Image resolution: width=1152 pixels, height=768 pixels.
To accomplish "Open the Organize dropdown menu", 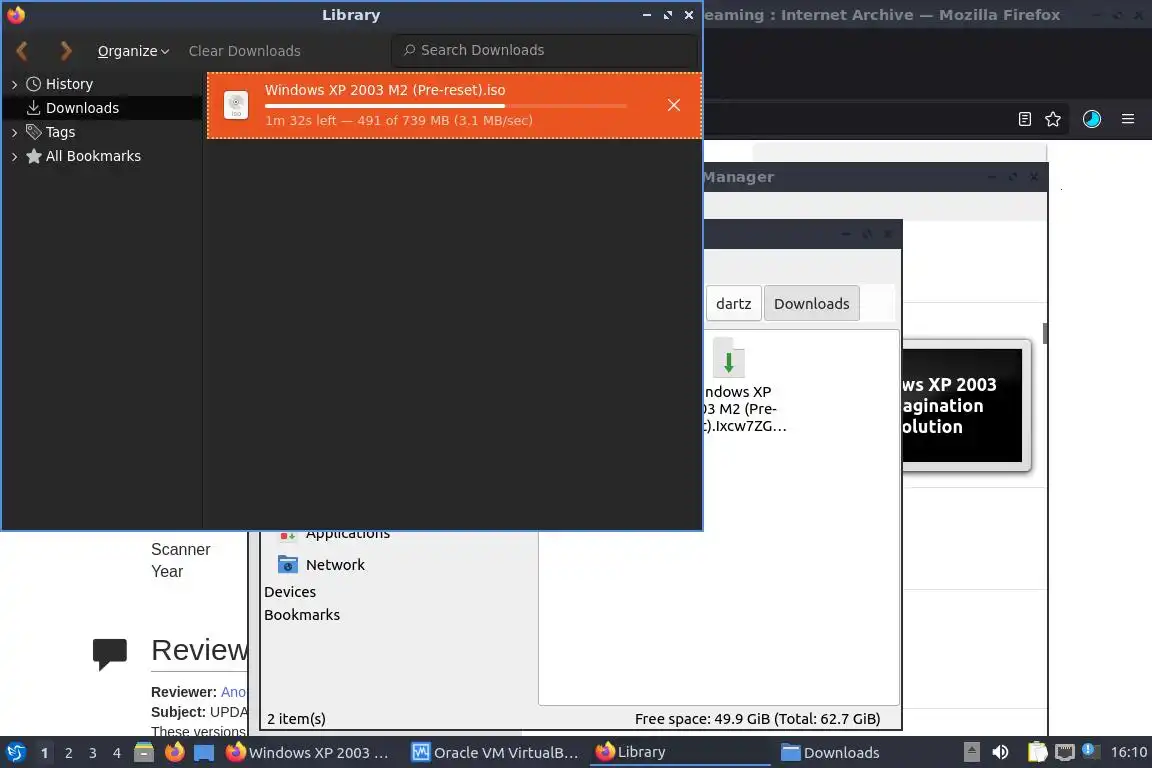I will pyautogui.click(x=133, y=51).
